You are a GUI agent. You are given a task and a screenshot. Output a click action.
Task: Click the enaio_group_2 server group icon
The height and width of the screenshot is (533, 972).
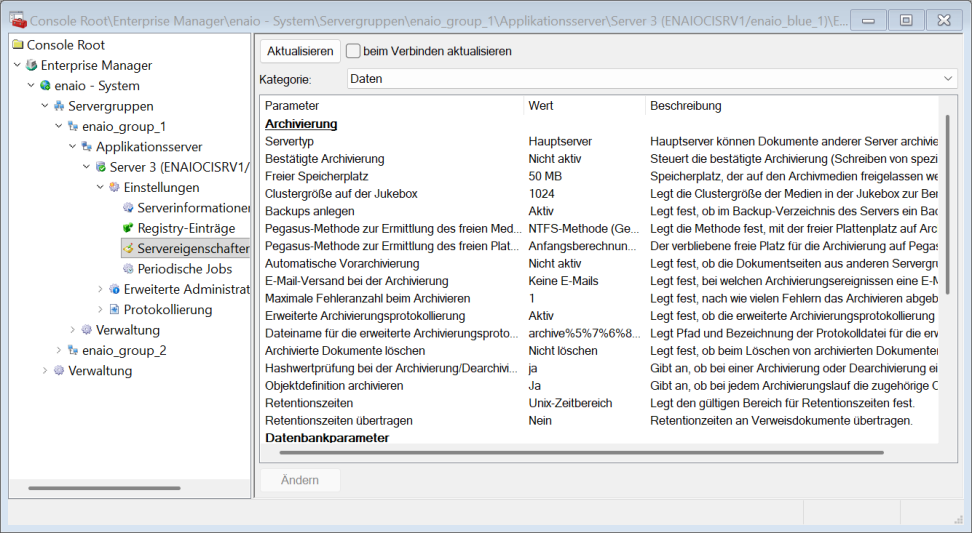point(73,350)
